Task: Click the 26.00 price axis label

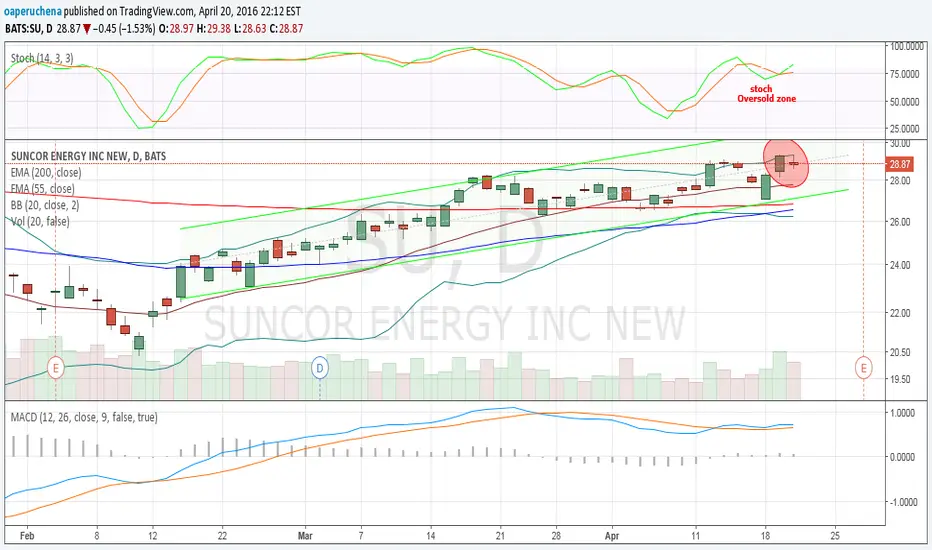Action: tap(899, 222)
